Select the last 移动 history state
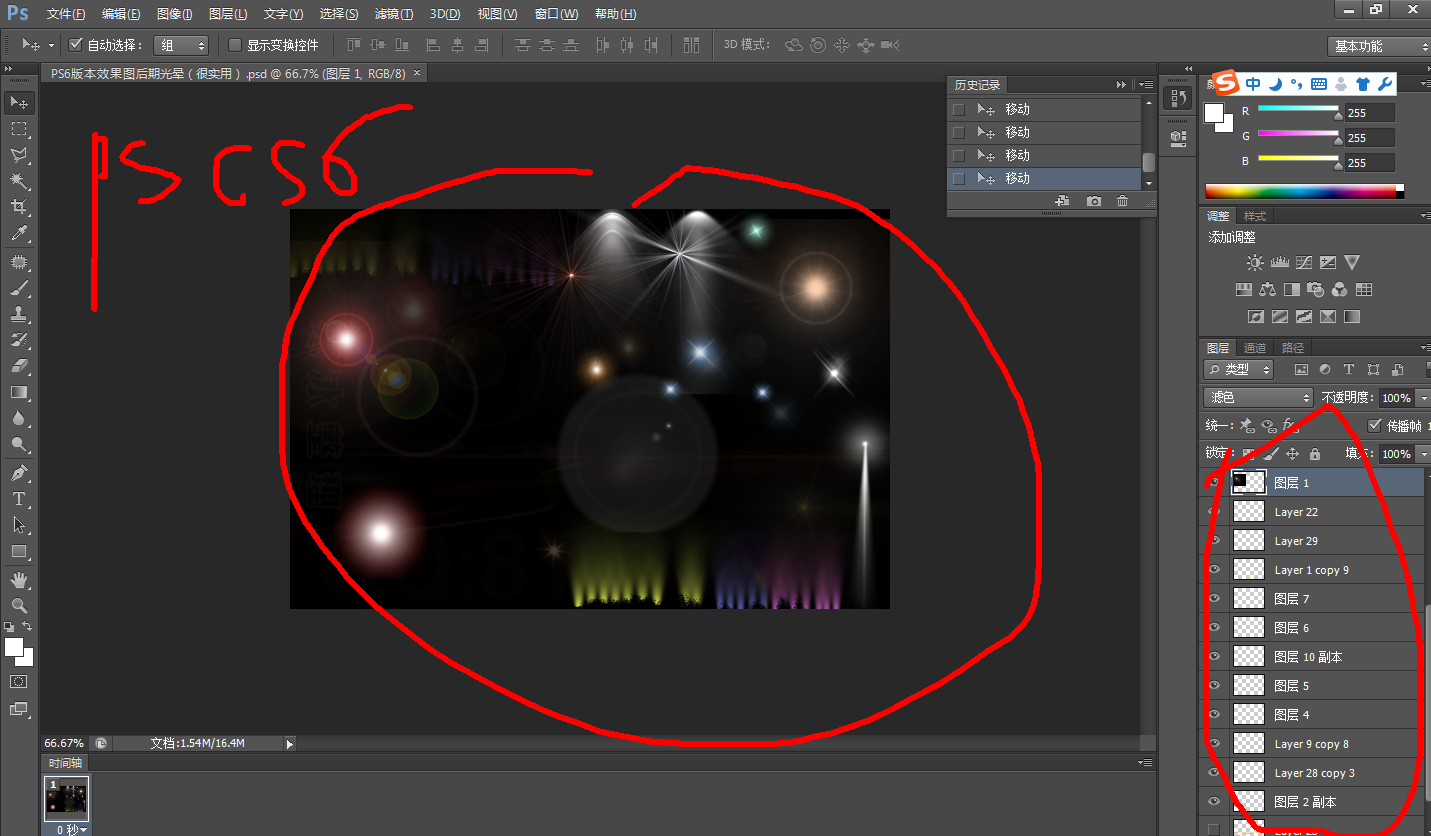This screenshot has height=836, width=1431. [1044, 178]
